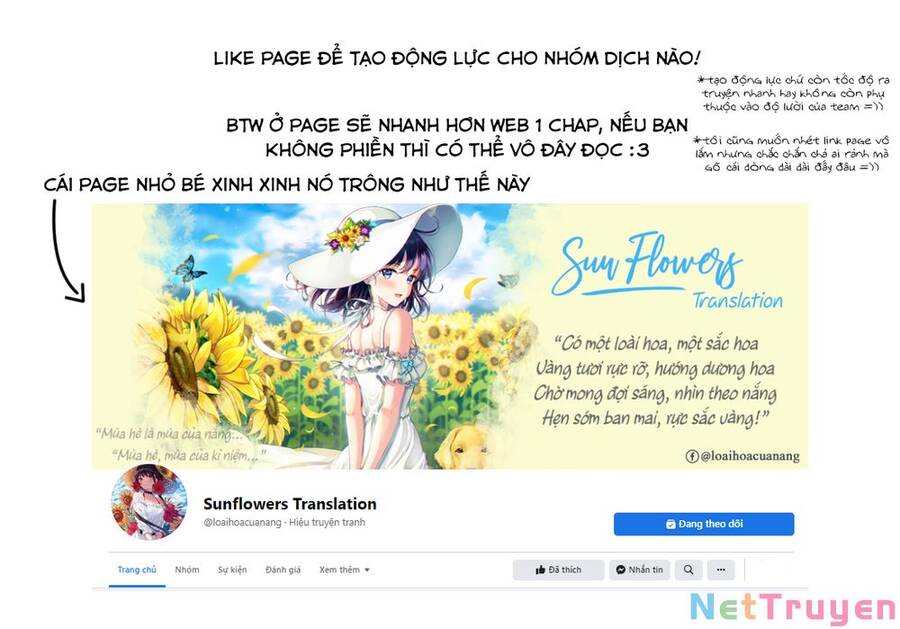Open the three-dots more options button
This screenshot has width=900, height=629.
(721, 570)
